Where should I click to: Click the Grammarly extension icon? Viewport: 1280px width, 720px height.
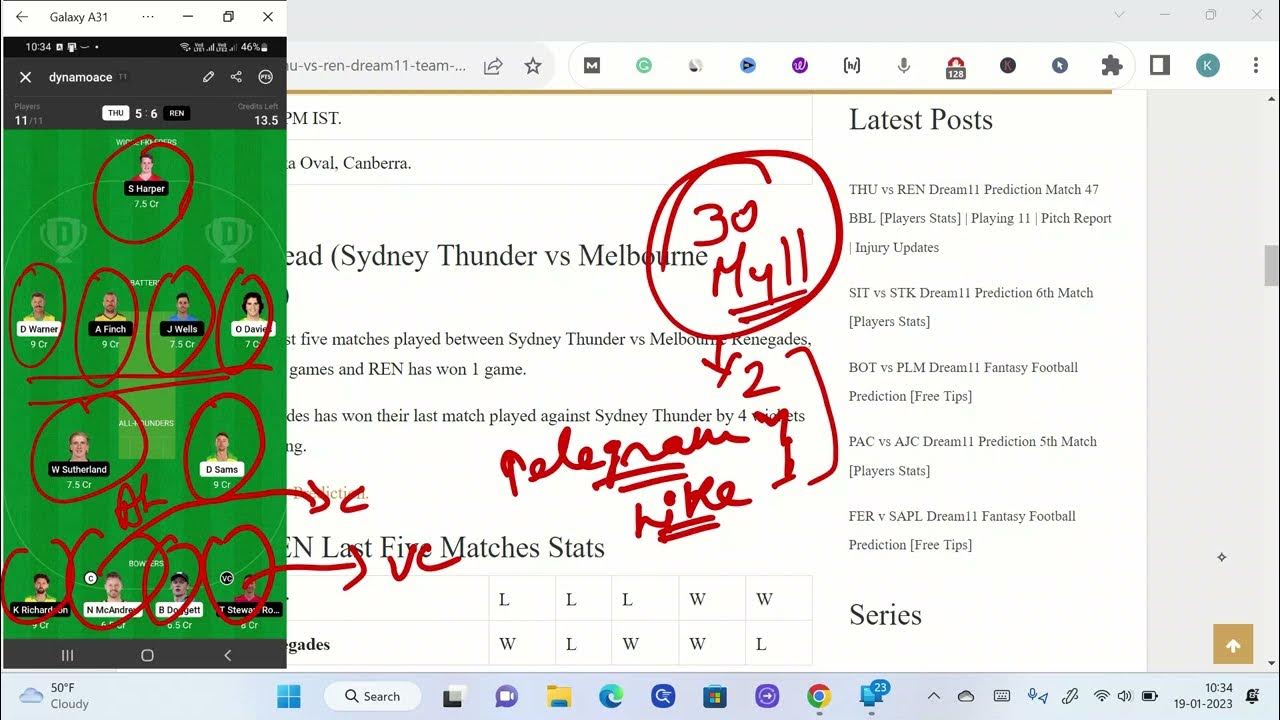click(x=644, y=66)
